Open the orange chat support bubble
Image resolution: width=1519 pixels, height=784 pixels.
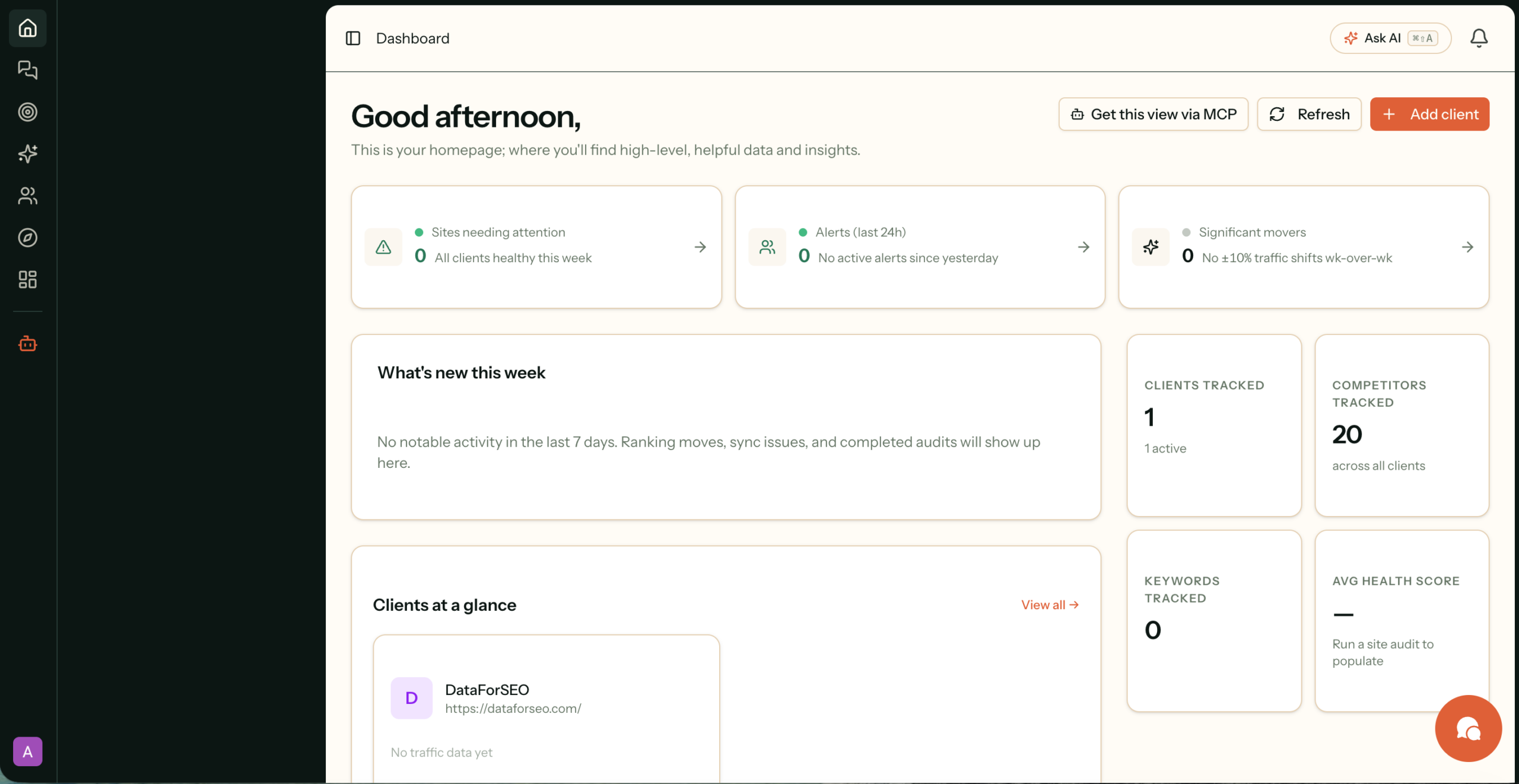click(1468, 729)
